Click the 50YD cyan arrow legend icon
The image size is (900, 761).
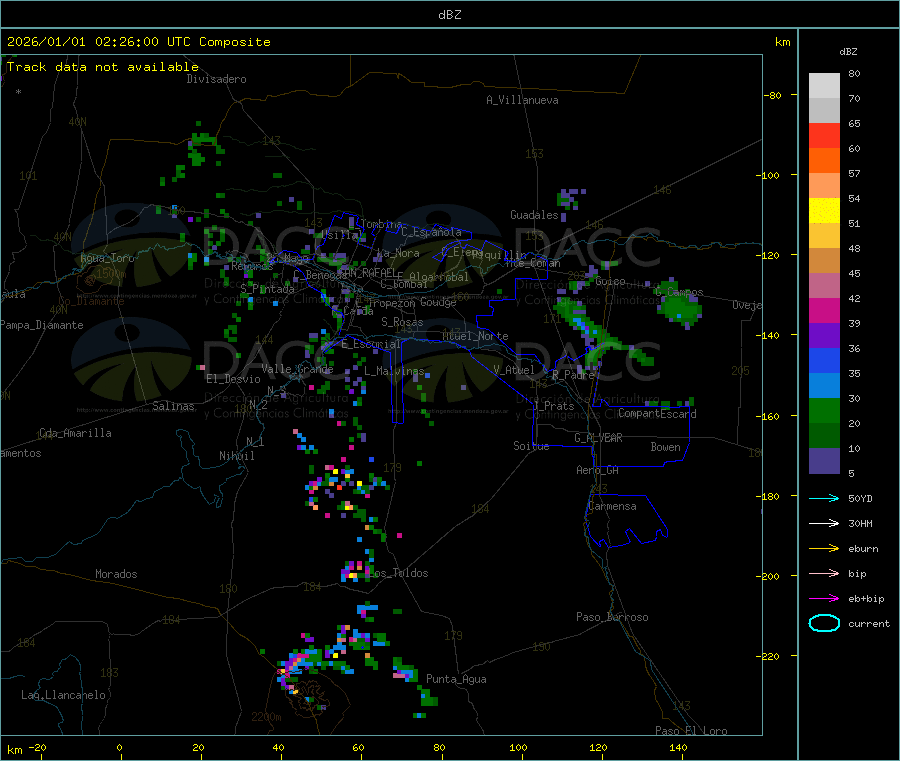[824, 498]
